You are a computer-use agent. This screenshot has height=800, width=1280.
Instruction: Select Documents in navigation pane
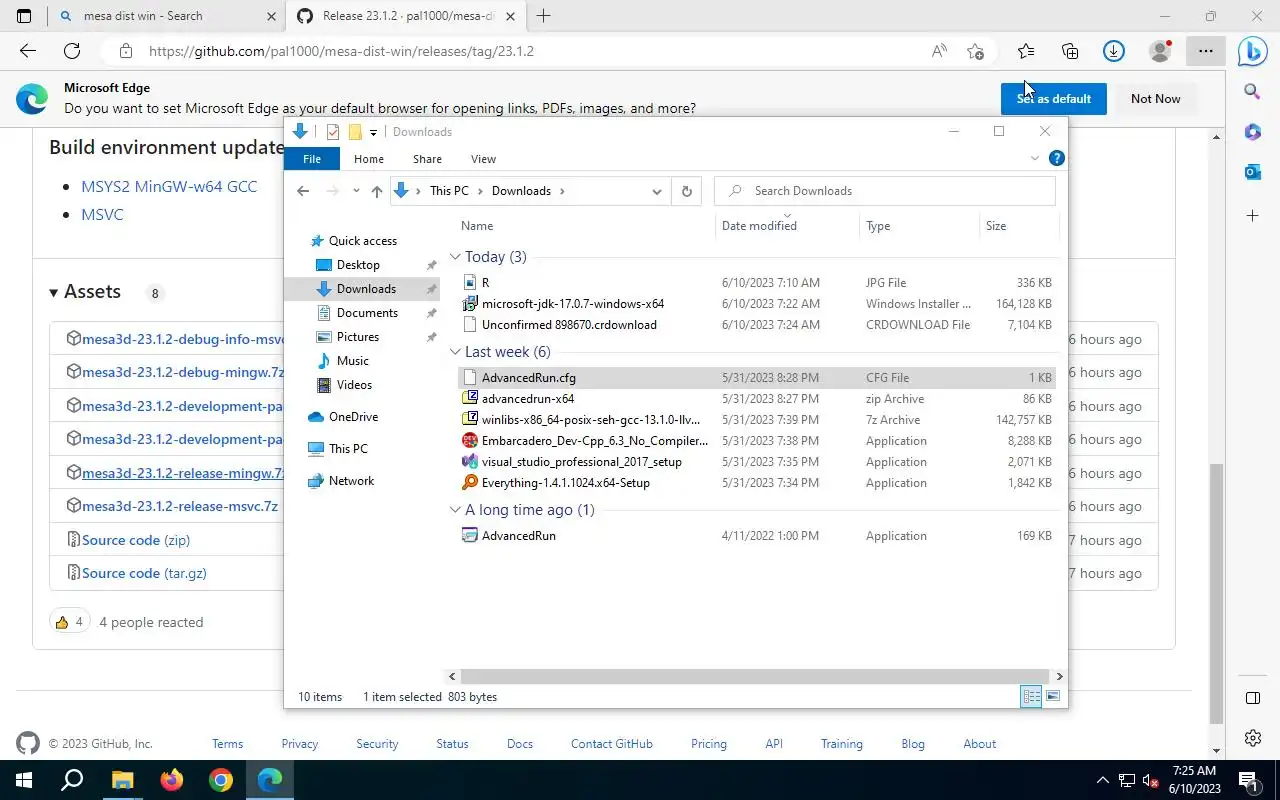pyautogui.click(x=367, y=313)
